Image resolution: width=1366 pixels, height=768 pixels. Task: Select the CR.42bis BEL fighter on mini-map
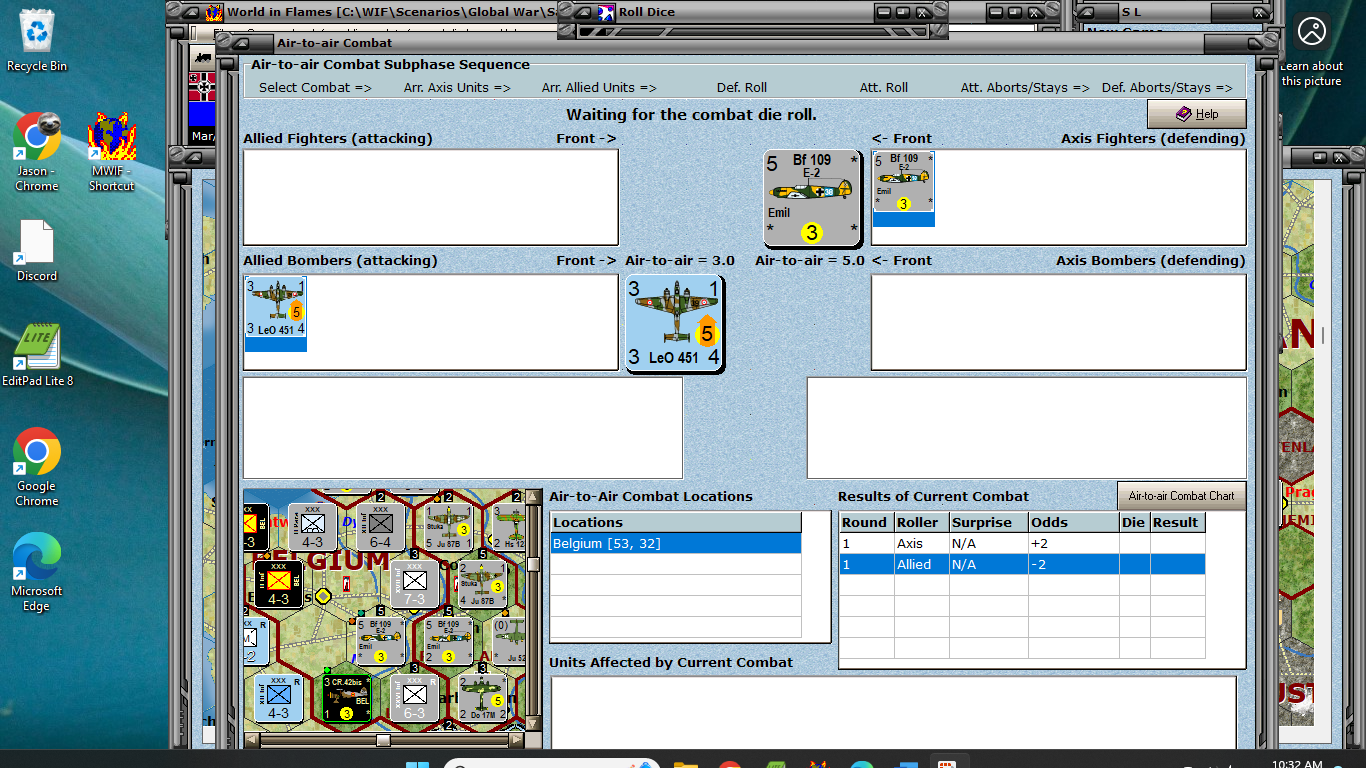click(x=346, y=698)
